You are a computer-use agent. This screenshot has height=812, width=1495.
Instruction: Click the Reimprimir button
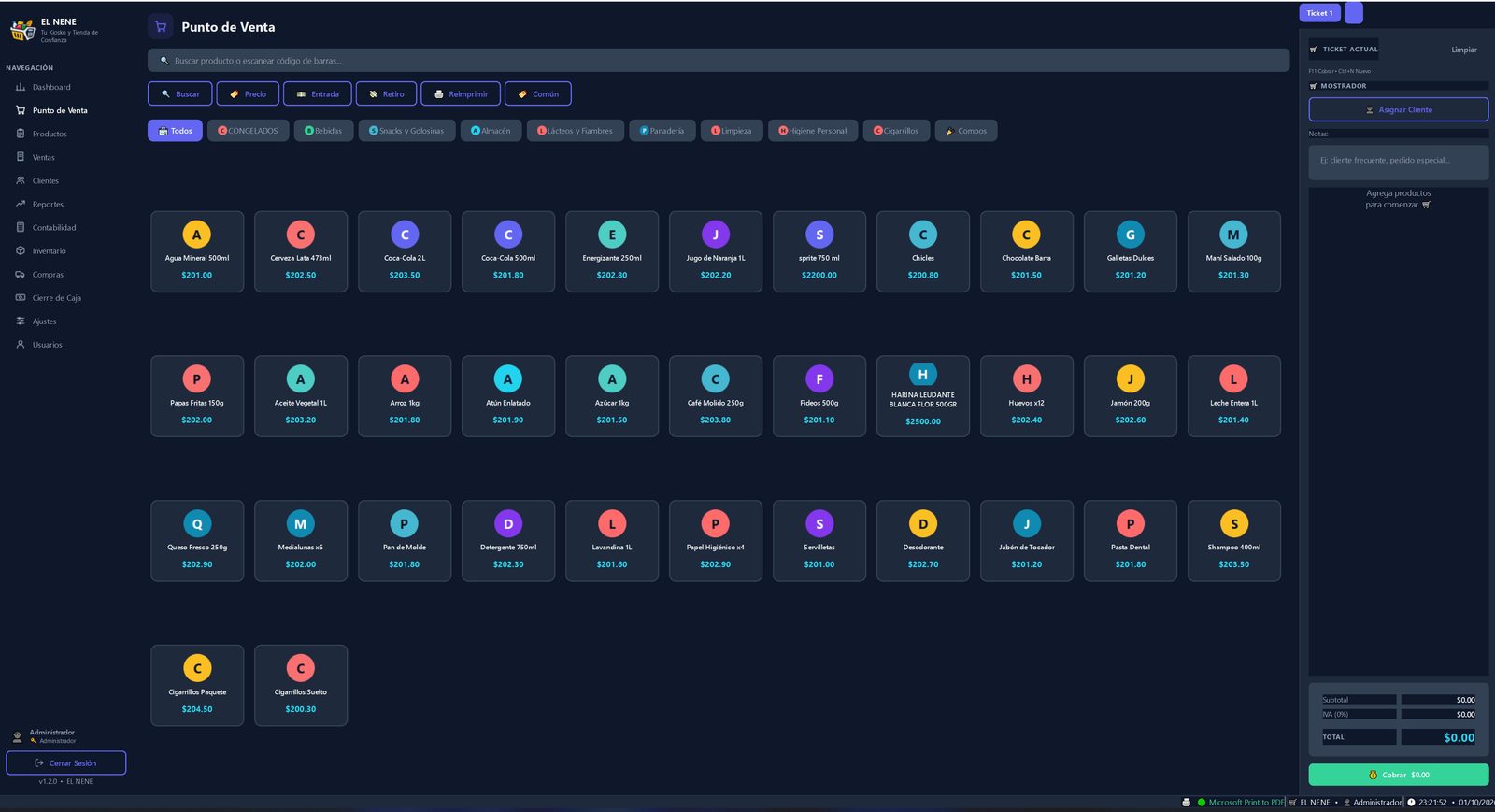461,93
